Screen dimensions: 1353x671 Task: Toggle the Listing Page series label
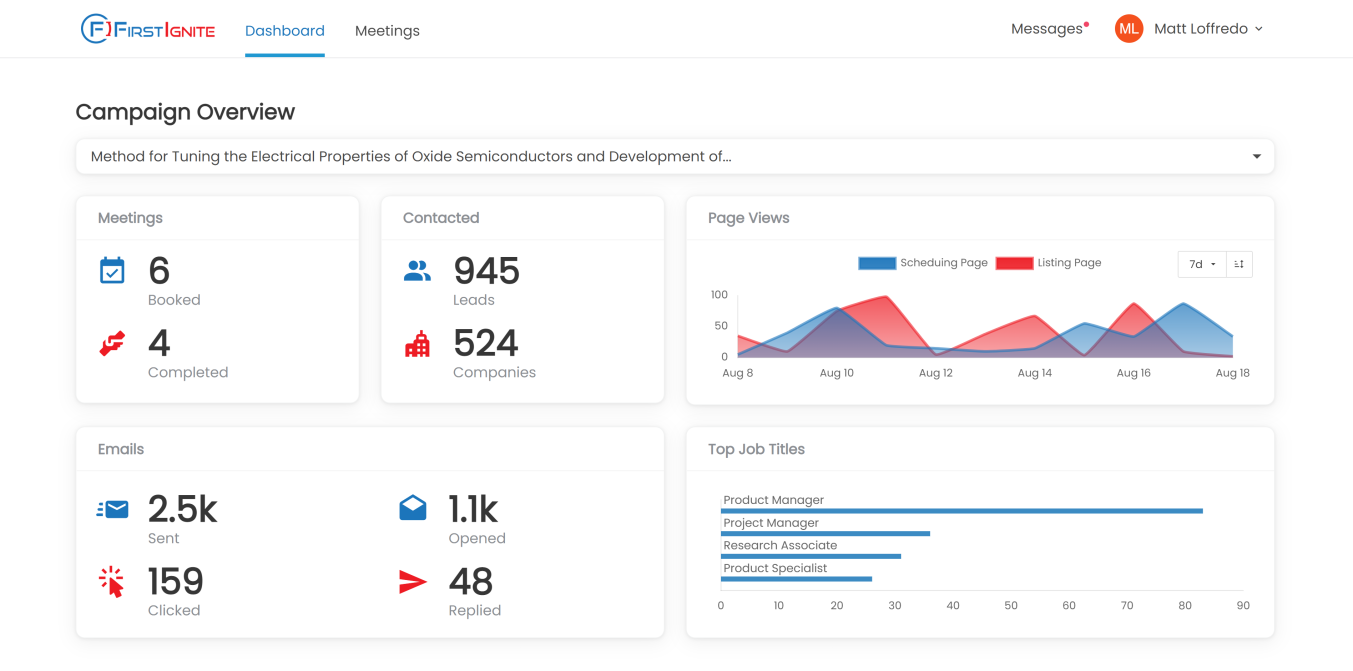pyautogui.click(x=1069, y=263)
